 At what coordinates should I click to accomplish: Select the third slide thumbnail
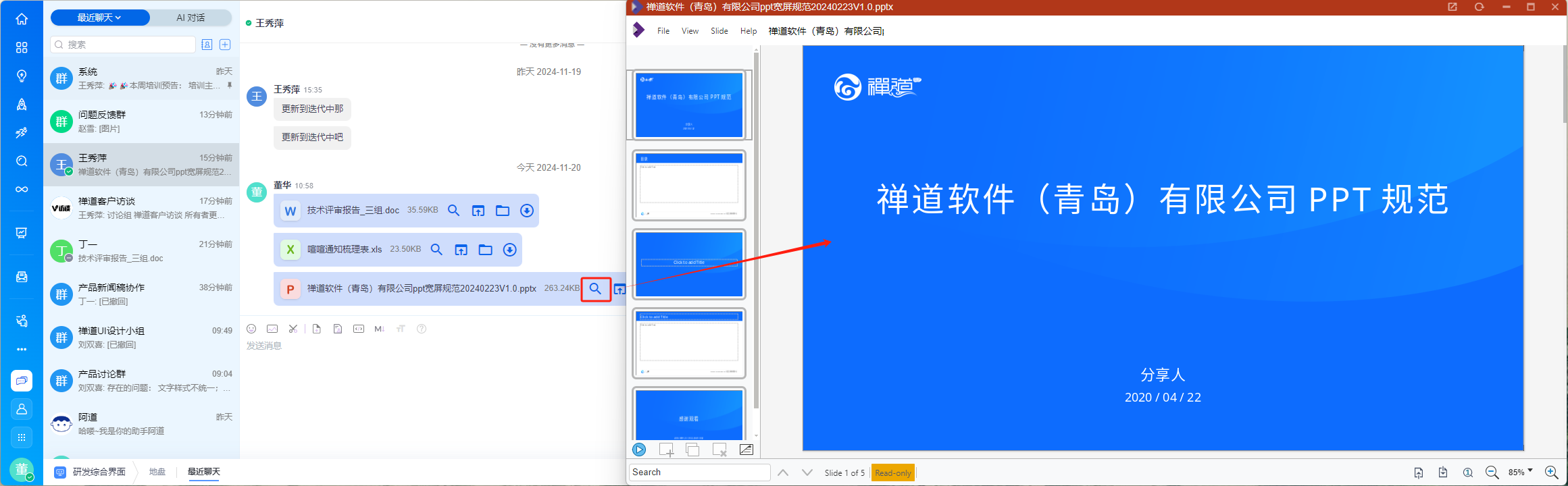click(689, 264)
